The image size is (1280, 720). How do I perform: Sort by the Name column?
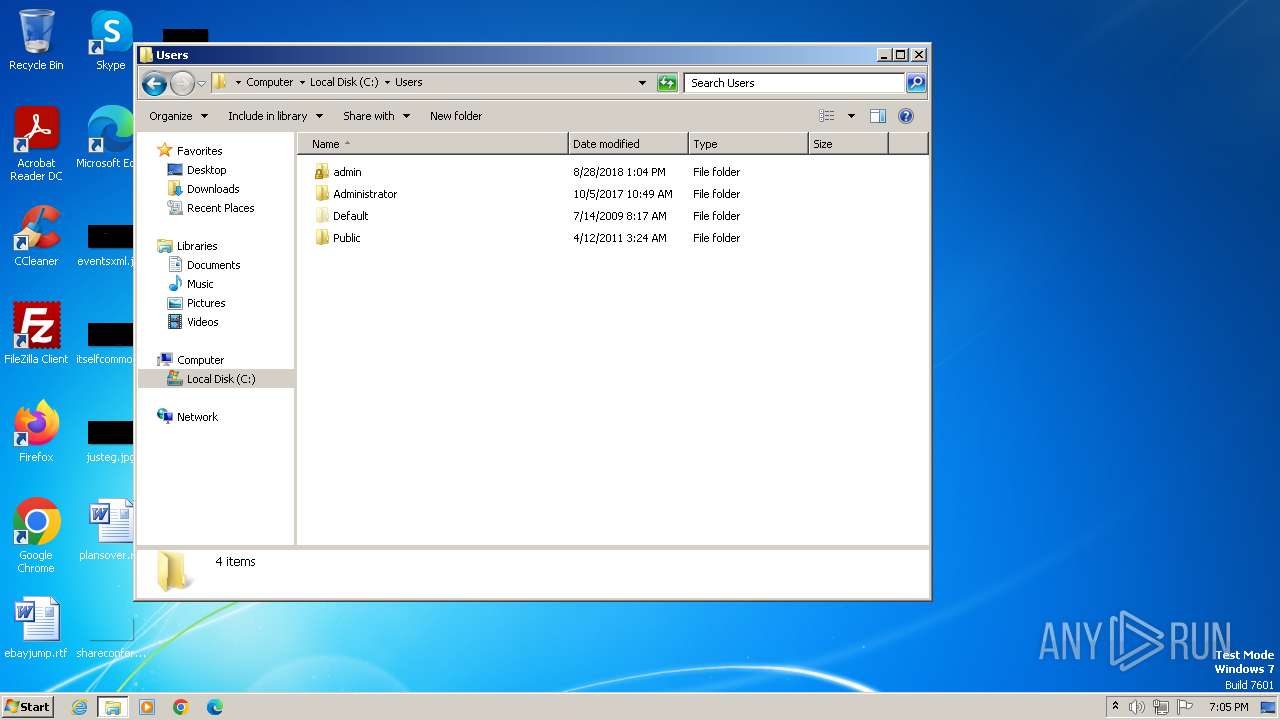tap(432, 144)
